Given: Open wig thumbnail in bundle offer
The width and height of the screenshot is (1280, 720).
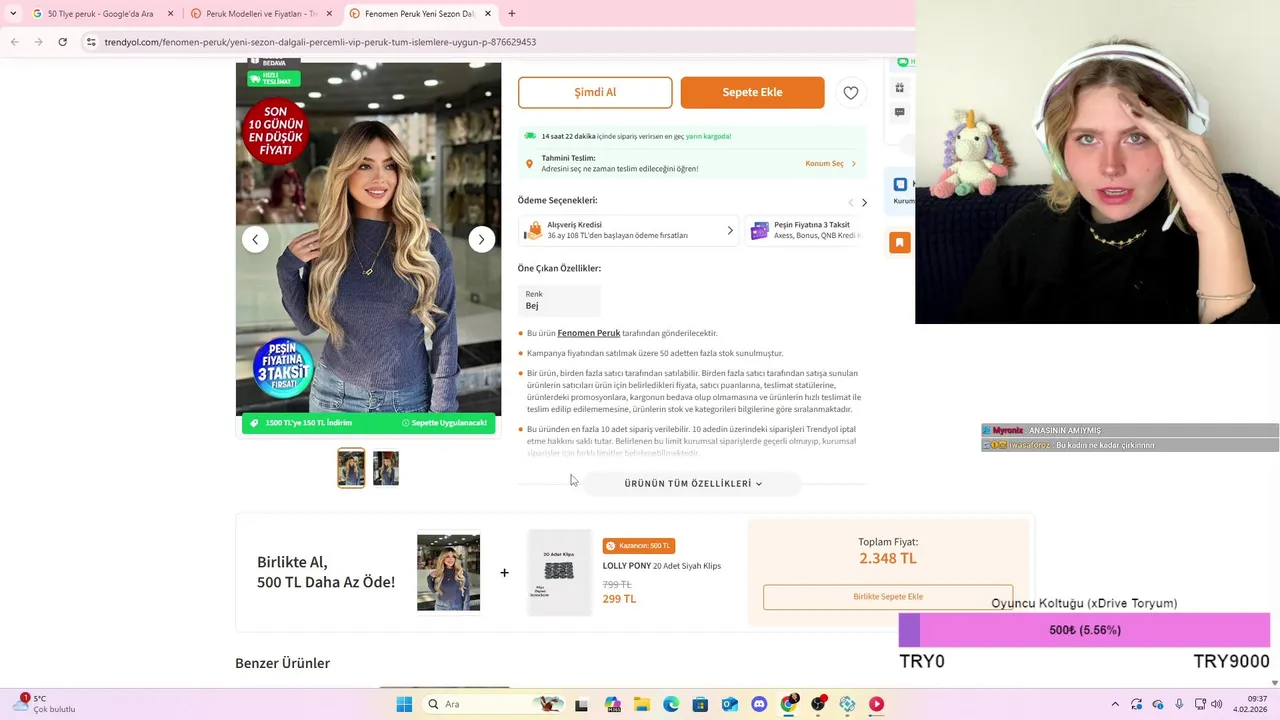Looking at the screenshot, I should [x=448, y=573].
